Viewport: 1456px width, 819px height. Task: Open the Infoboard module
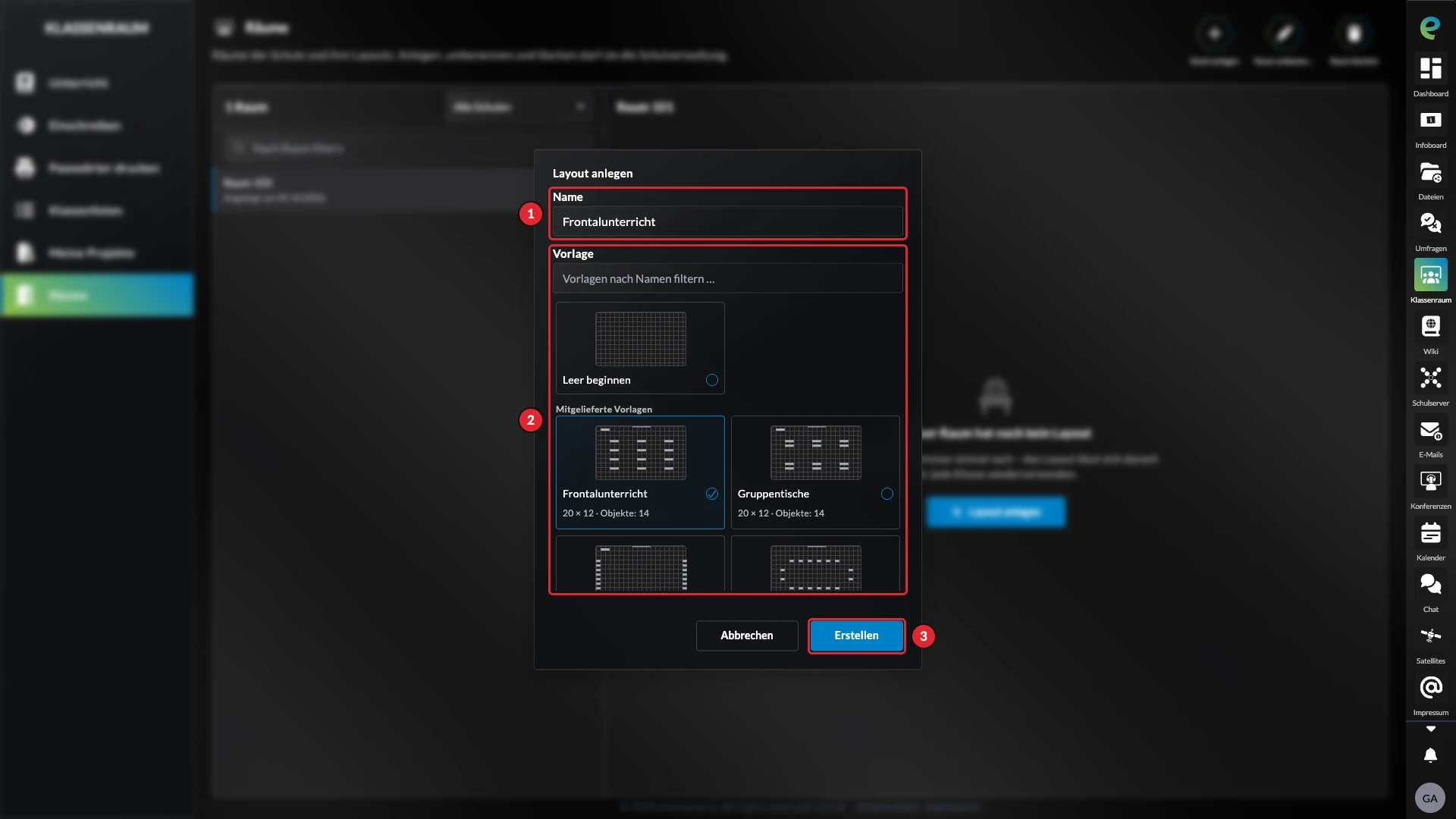coord(1430,121)
